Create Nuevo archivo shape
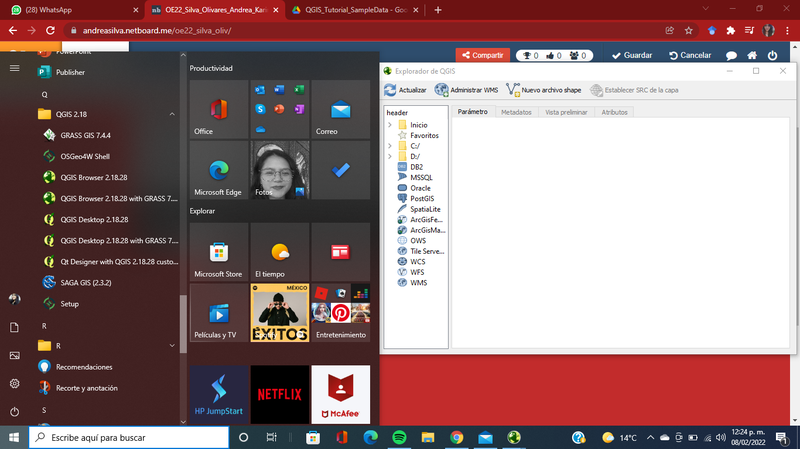The image size is (800, 449). (544, 90)
